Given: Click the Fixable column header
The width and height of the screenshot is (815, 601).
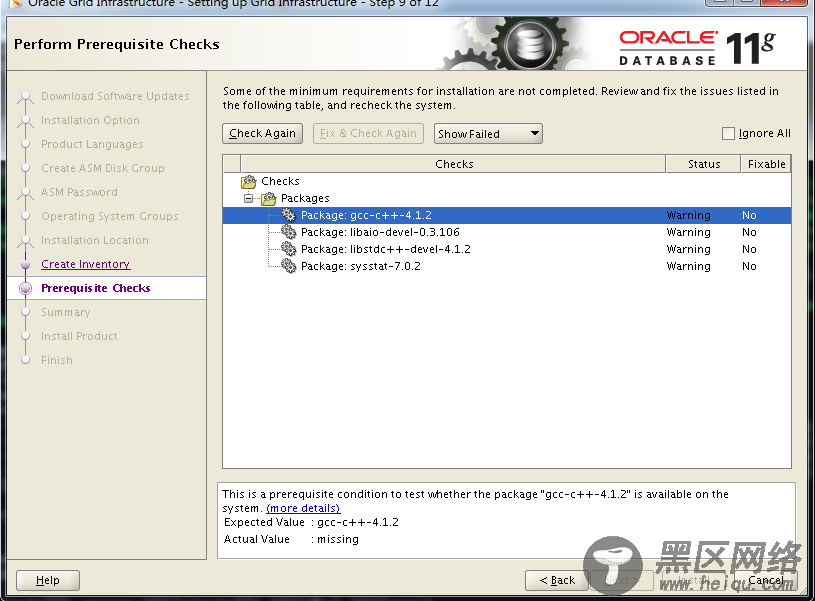Looking at the screenshot, I should pos(766,164).
